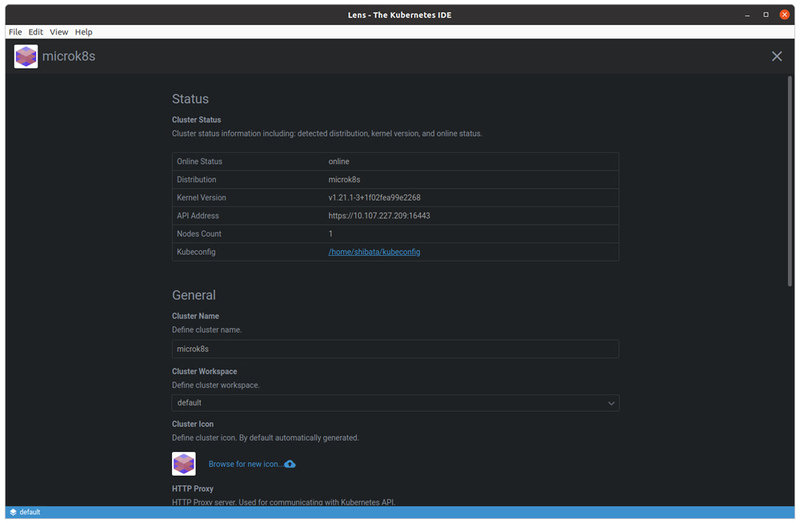Close the Lens window
Image resolution: width=800 pixels, height=523 pixels.
(x=785, y=15)
